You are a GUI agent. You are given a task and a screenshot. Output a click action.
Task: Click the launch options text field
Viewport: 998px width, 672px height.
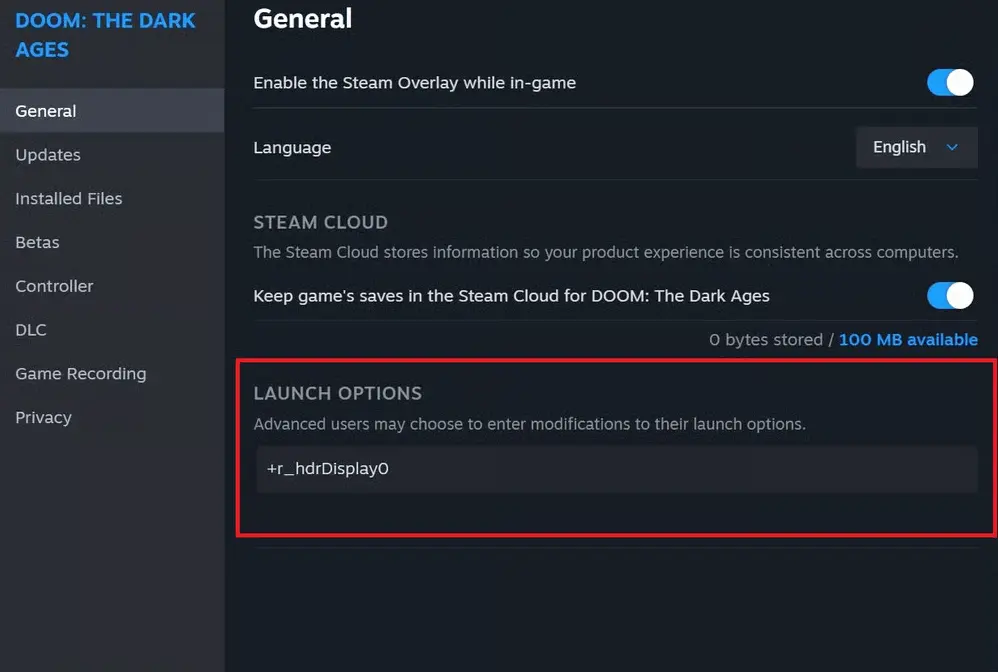617,469
